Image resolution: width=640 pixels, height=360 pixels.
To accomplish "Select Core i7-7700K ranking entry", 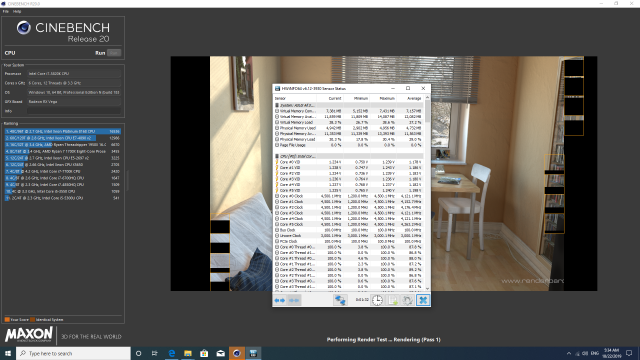I will [62, 171].
